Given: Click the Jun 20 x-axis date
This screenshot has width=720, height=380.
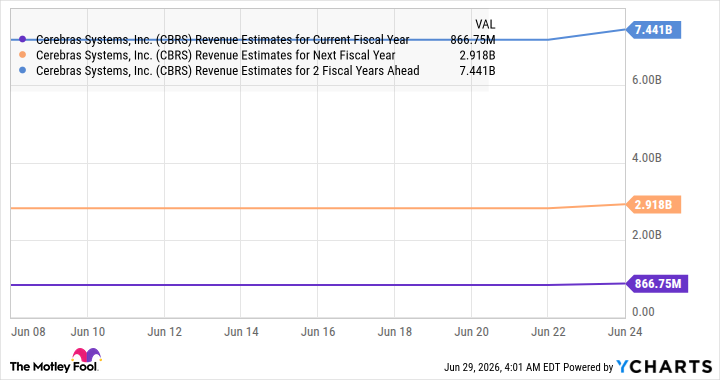Looking at the screenshot, I should coord(471,332).
